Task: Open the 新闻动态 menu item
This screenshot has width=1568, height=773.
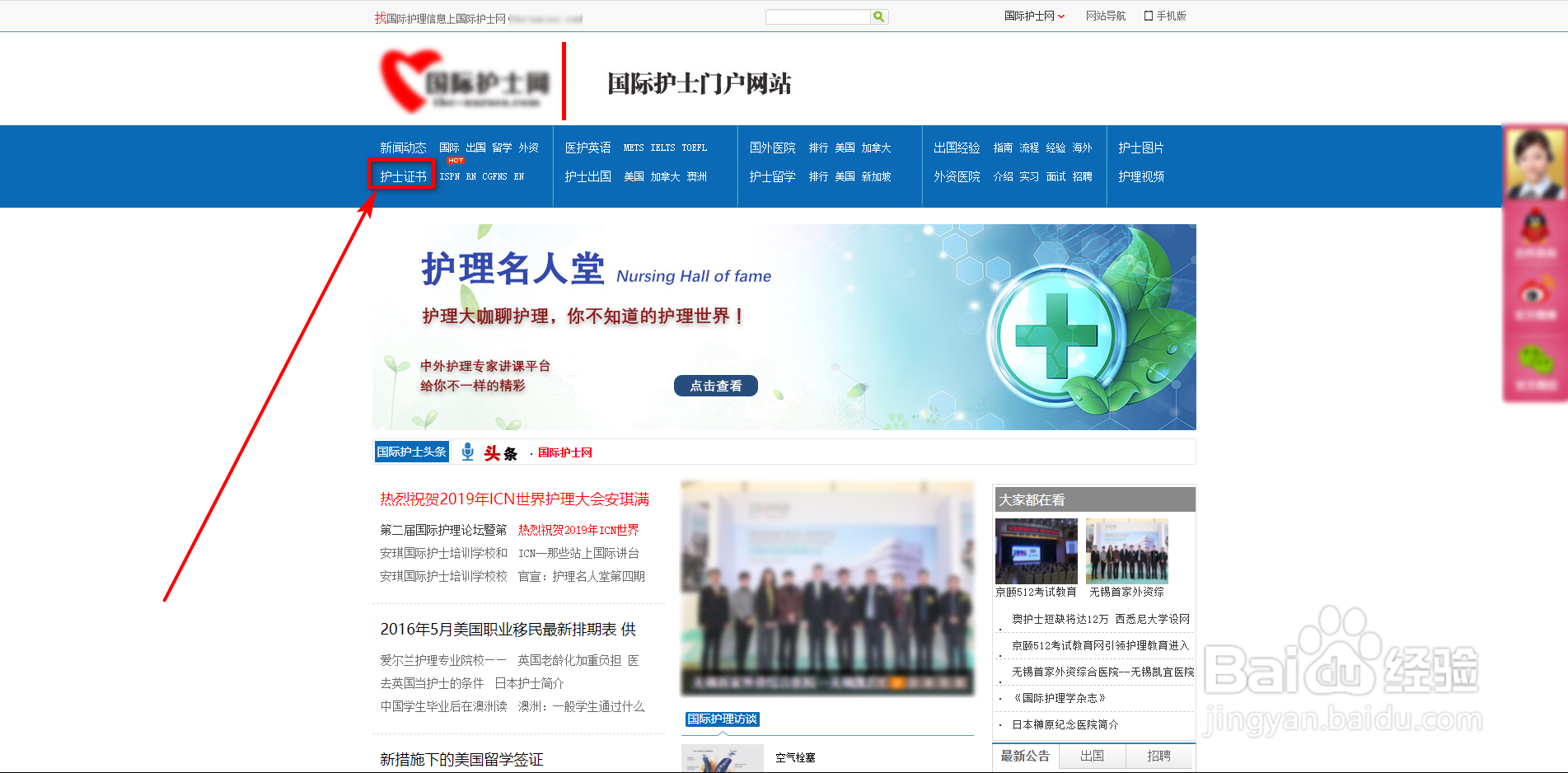Action: pos(403,148)
